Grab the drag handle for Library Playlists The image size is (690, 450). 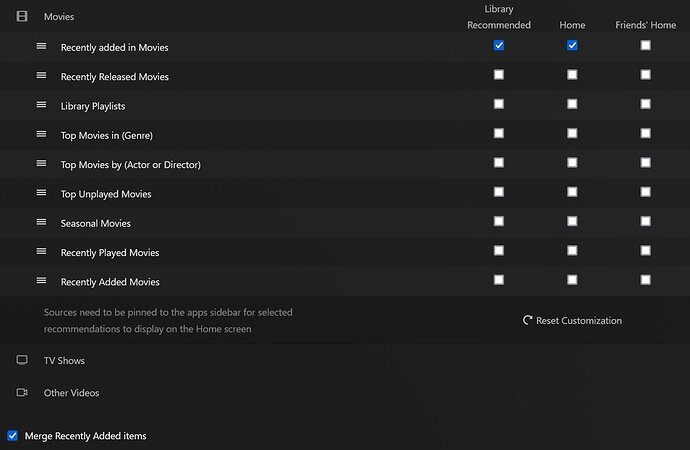(41, 105)
